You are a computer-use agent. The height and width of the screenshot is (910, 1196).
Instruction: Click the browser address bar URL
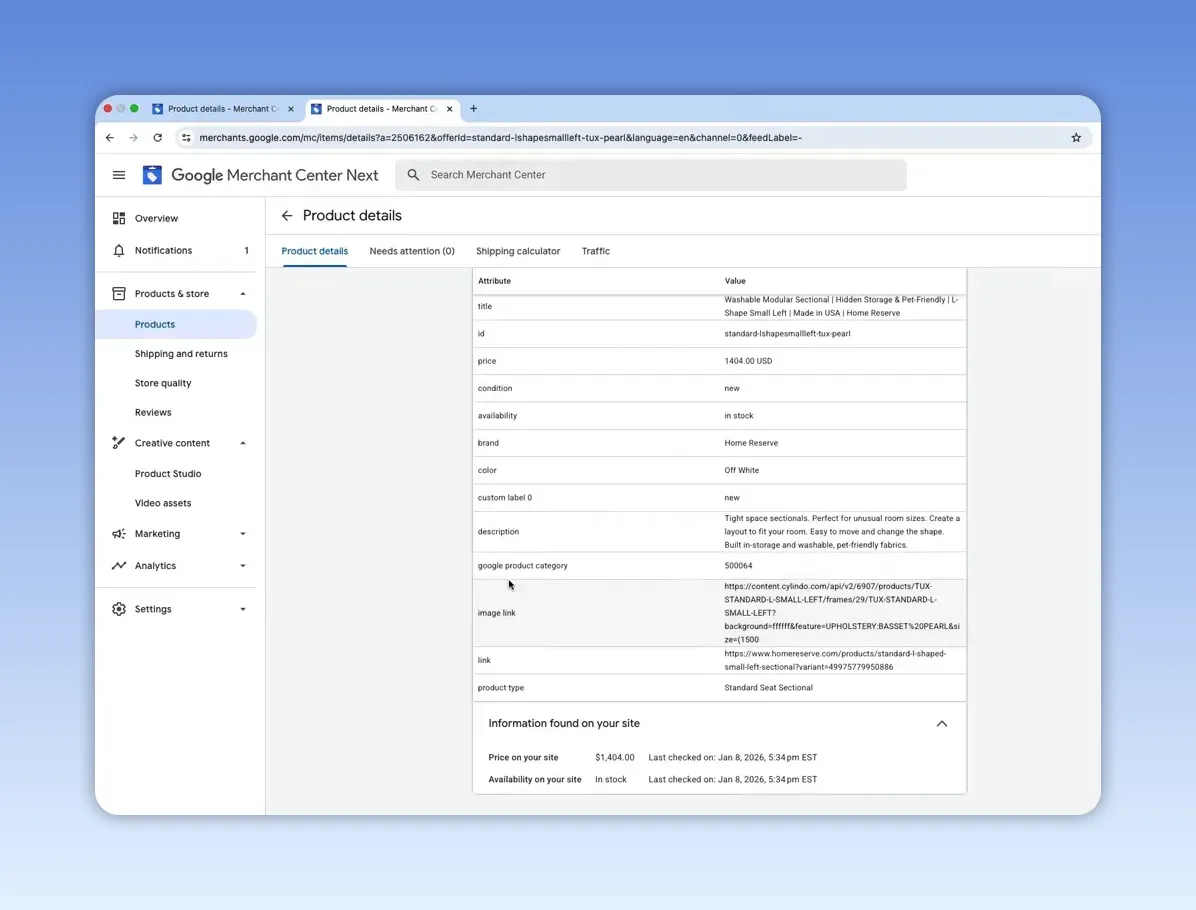point(500,138)
